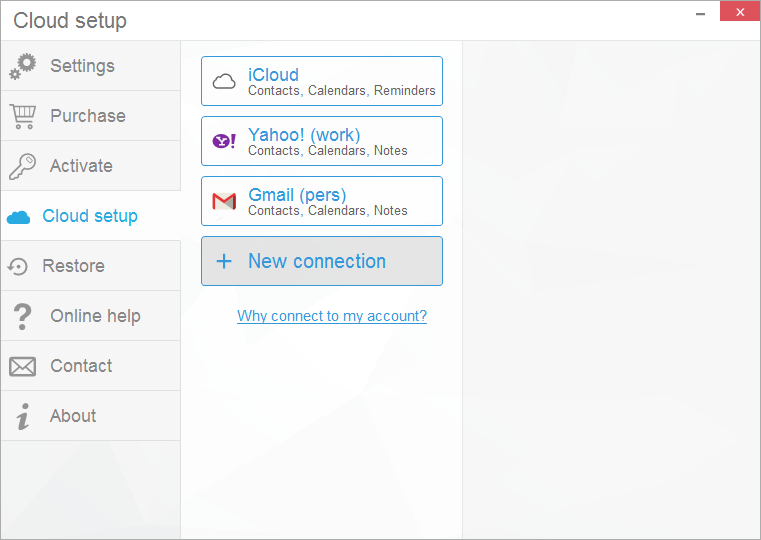Follow the 'Why connect to my account?' link

click(332, 316)
